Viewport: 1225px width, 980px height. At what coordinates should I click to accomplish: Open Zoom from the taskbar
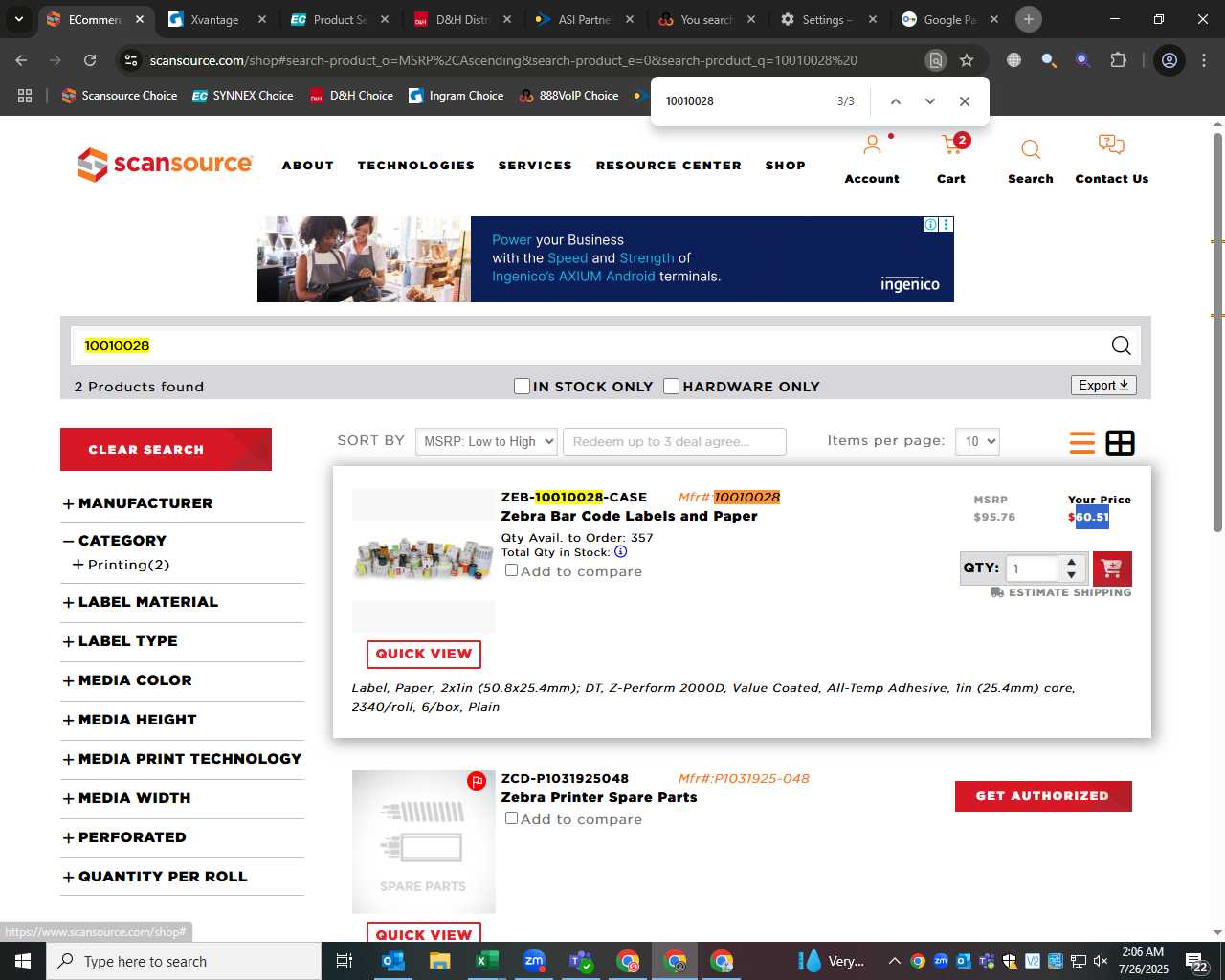533,961
